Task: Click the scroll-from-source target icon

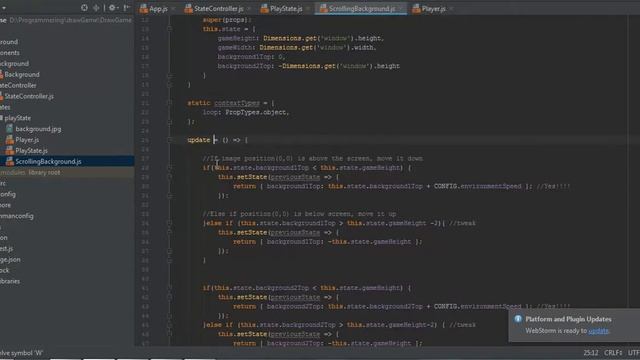Action: [x=84, y=8]
